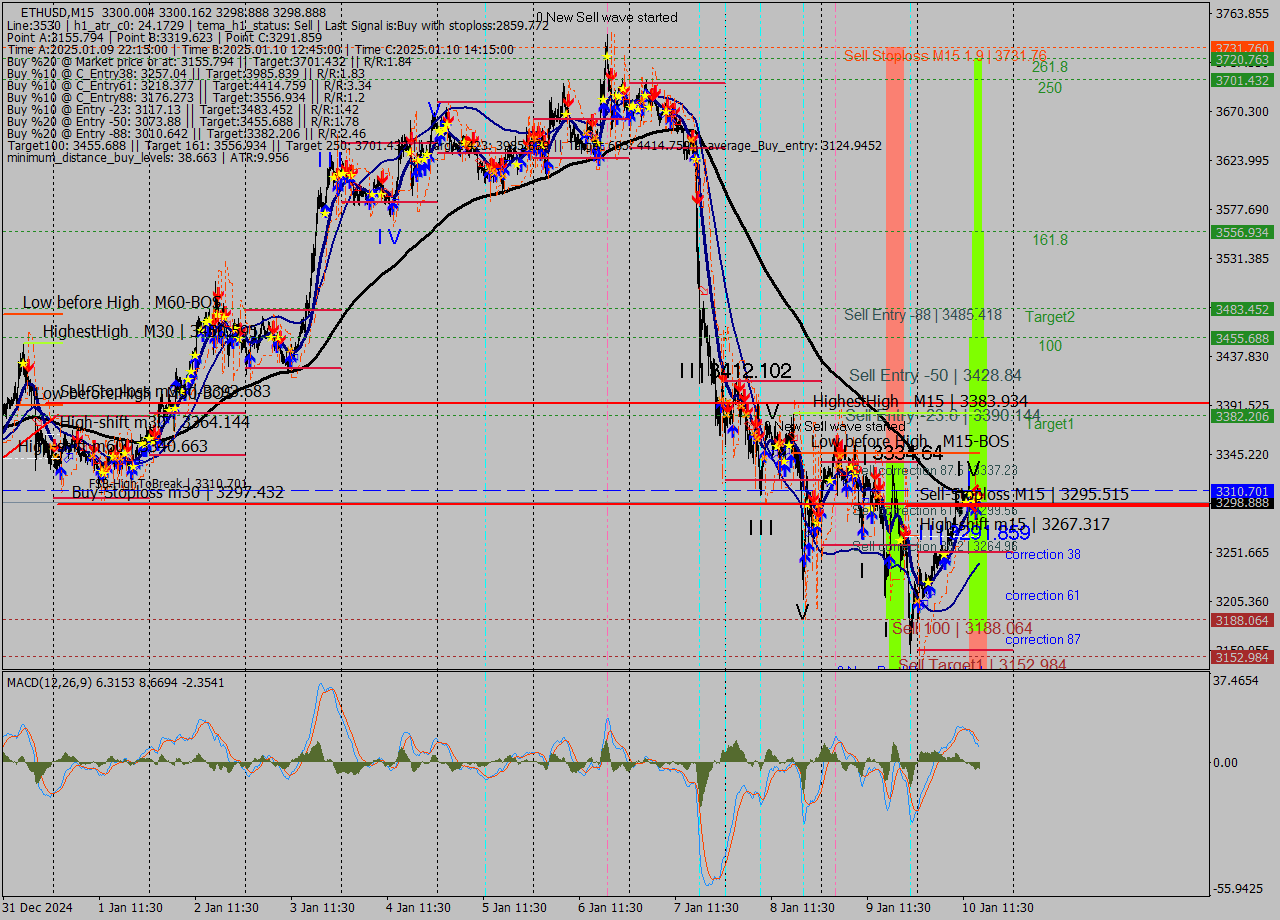Select the green 3455.688 price axis tag

pos(1242,338)
